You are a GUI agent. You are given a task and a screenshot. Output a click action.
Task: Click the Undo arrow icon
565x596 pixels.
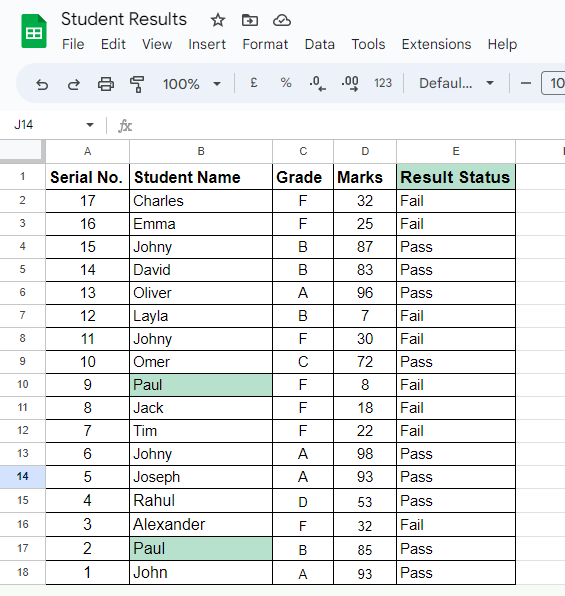(x=42, y=84)
